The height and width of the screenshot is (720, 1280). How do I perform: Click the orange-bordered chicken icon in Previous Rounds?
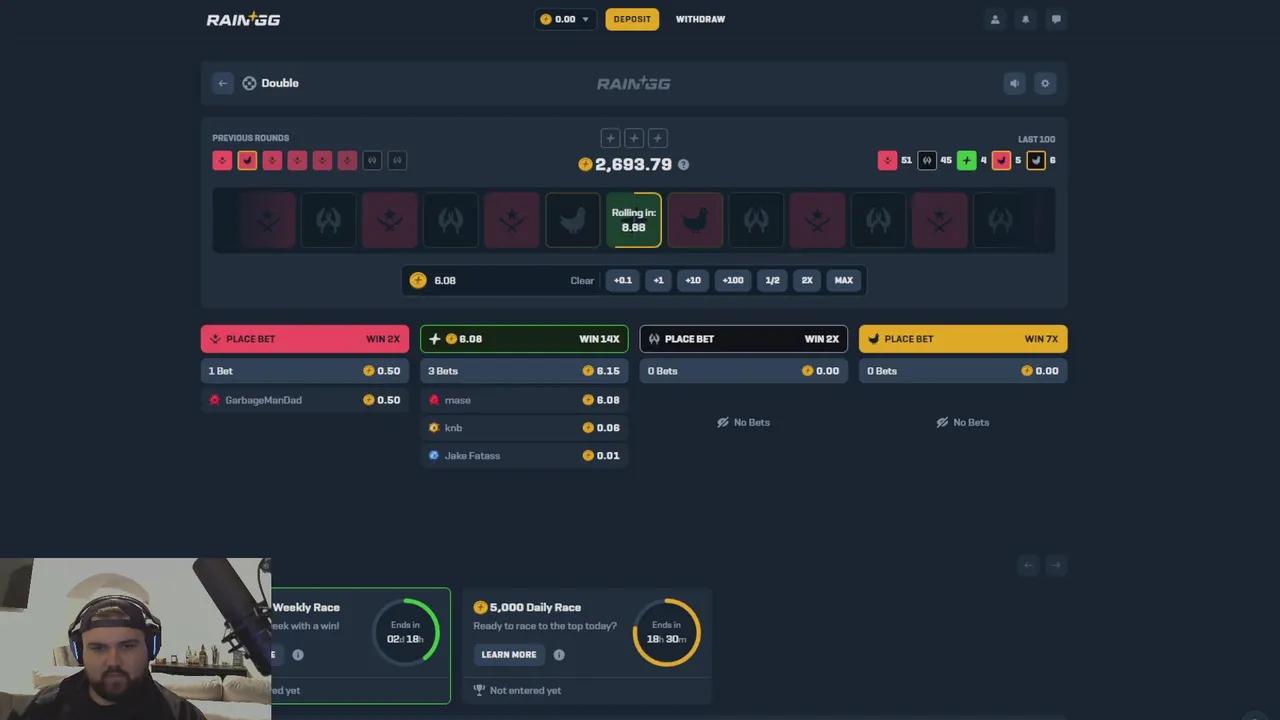pyautogui.click(x=247, y=160)
